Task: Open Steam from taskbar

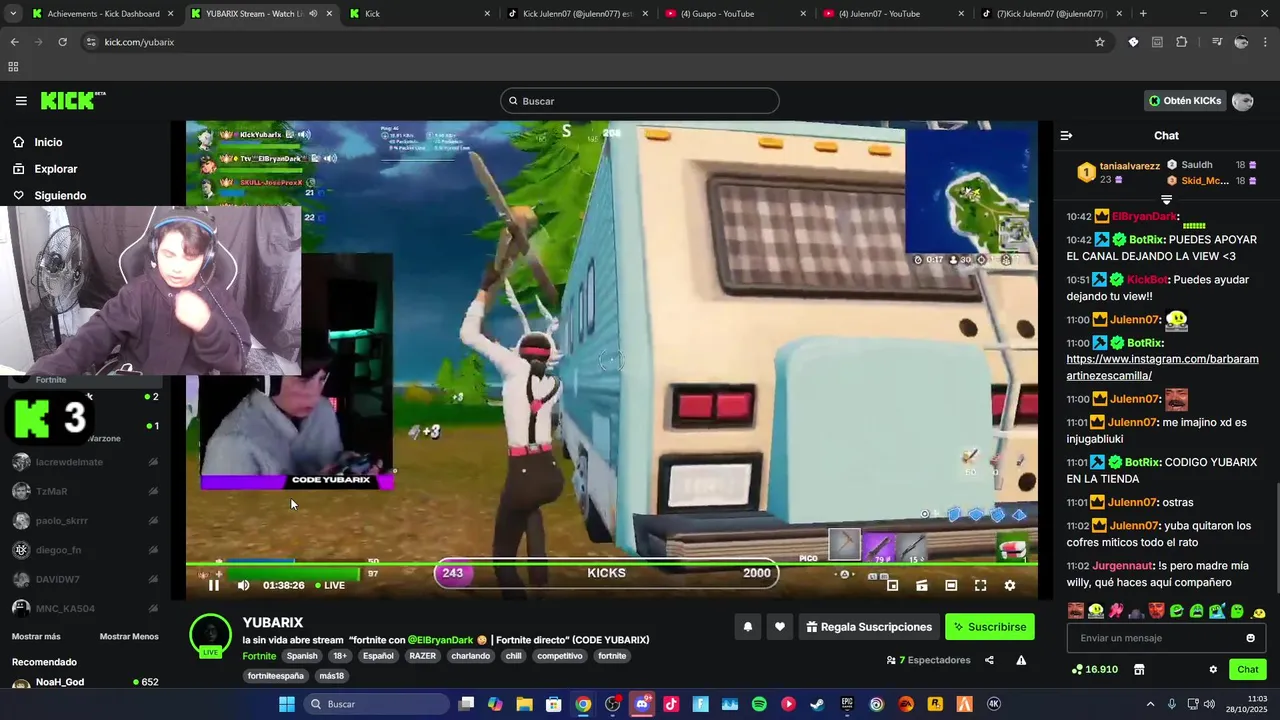Action: pos(817,704)
